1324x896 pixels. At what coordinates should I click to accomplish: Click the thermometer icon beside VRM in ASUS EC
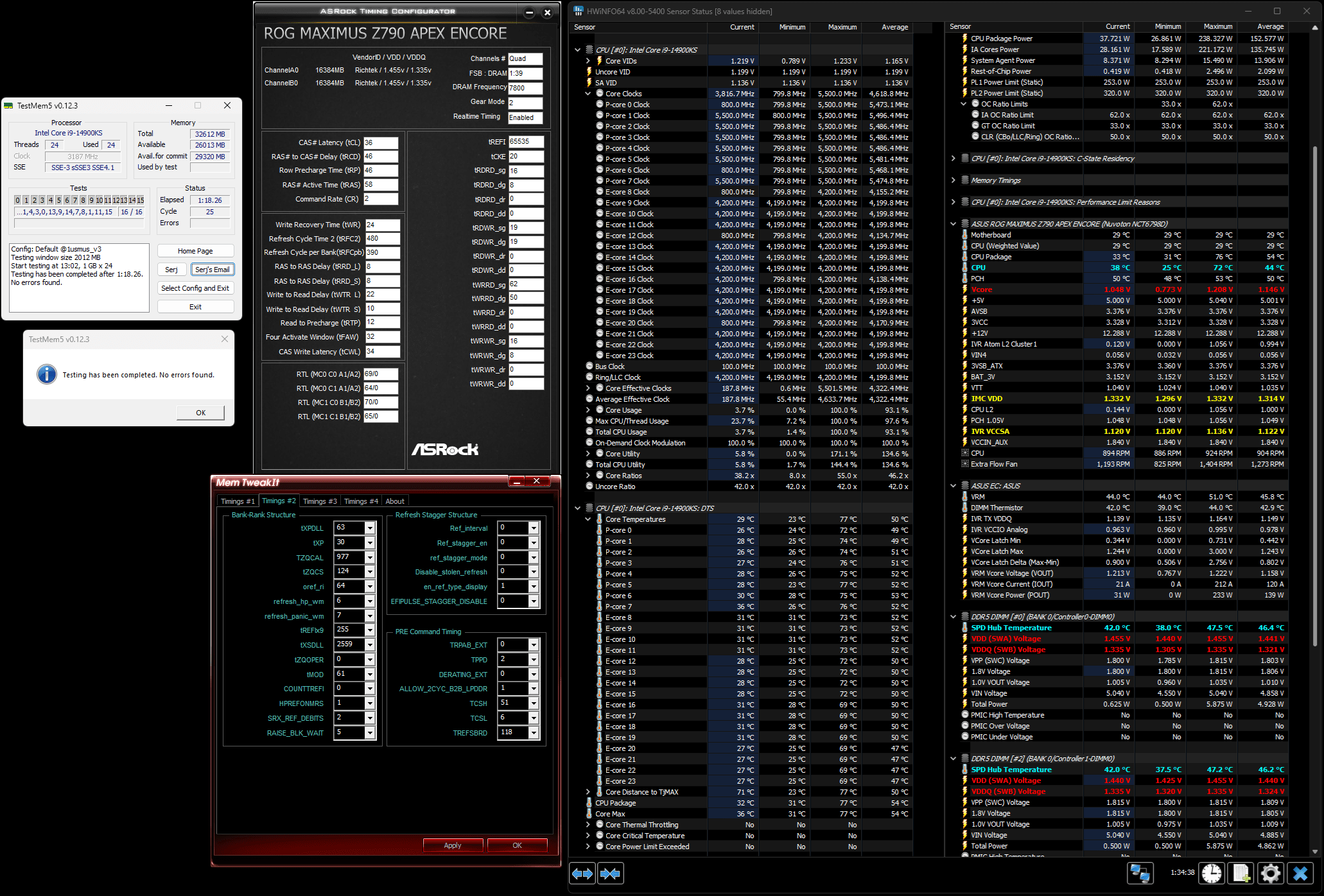[x=964, y=497]
